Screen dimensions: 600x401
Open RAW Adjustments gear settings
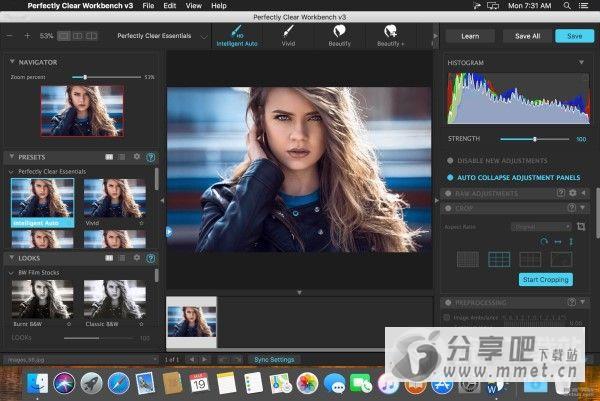[572, 193]
